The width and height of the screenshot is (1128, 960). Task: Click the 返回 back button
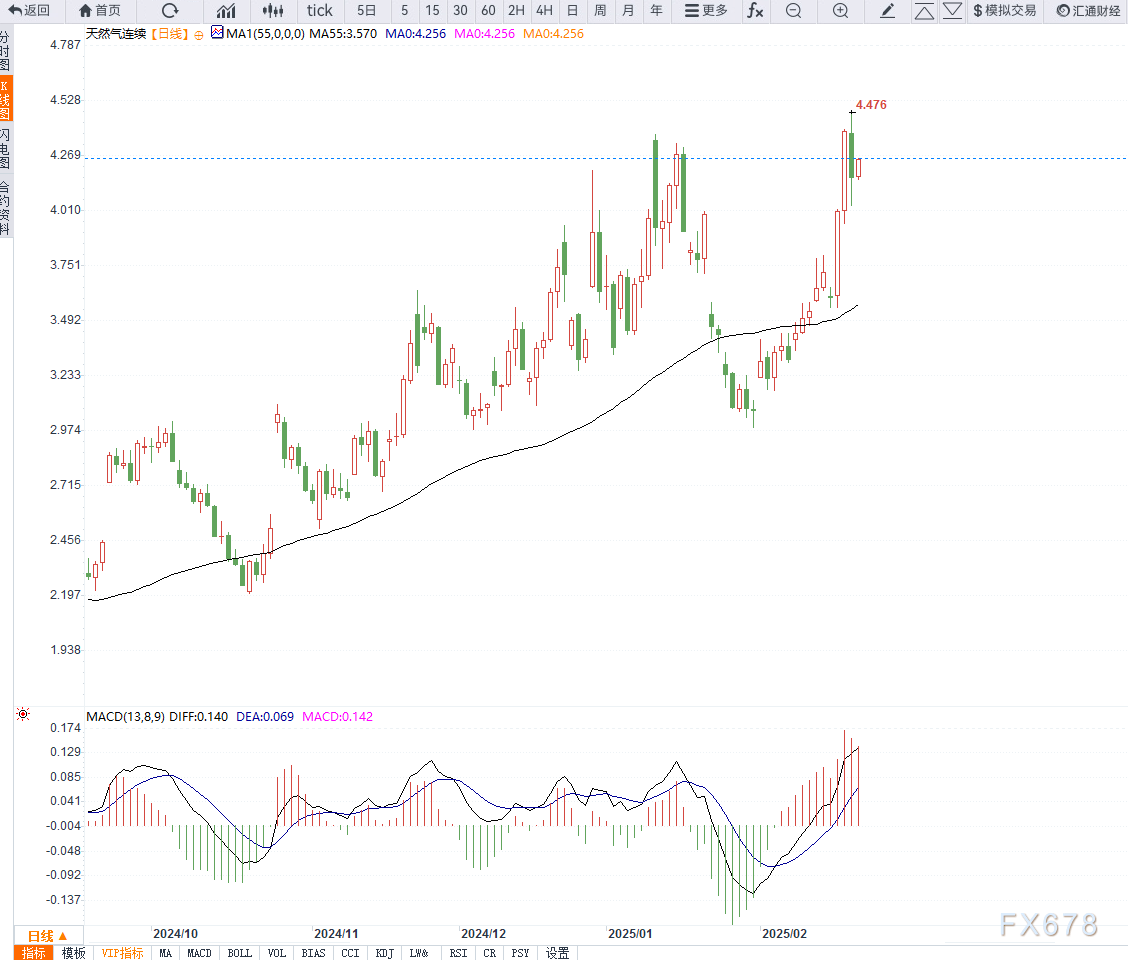[x=29, y=11]
